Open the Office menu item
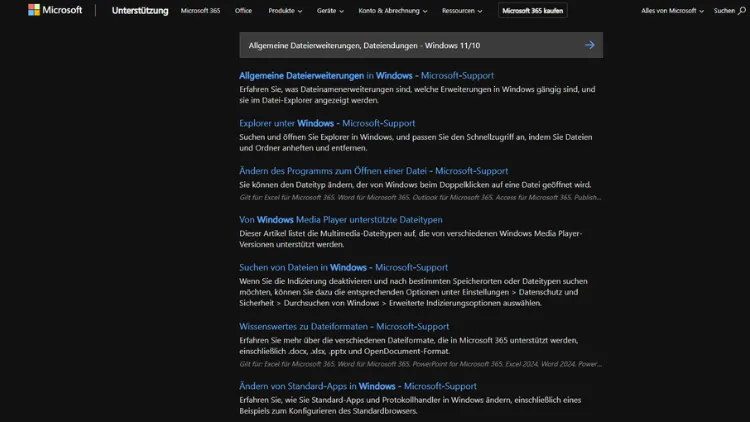The image size is (750, 422). [243, 11]
